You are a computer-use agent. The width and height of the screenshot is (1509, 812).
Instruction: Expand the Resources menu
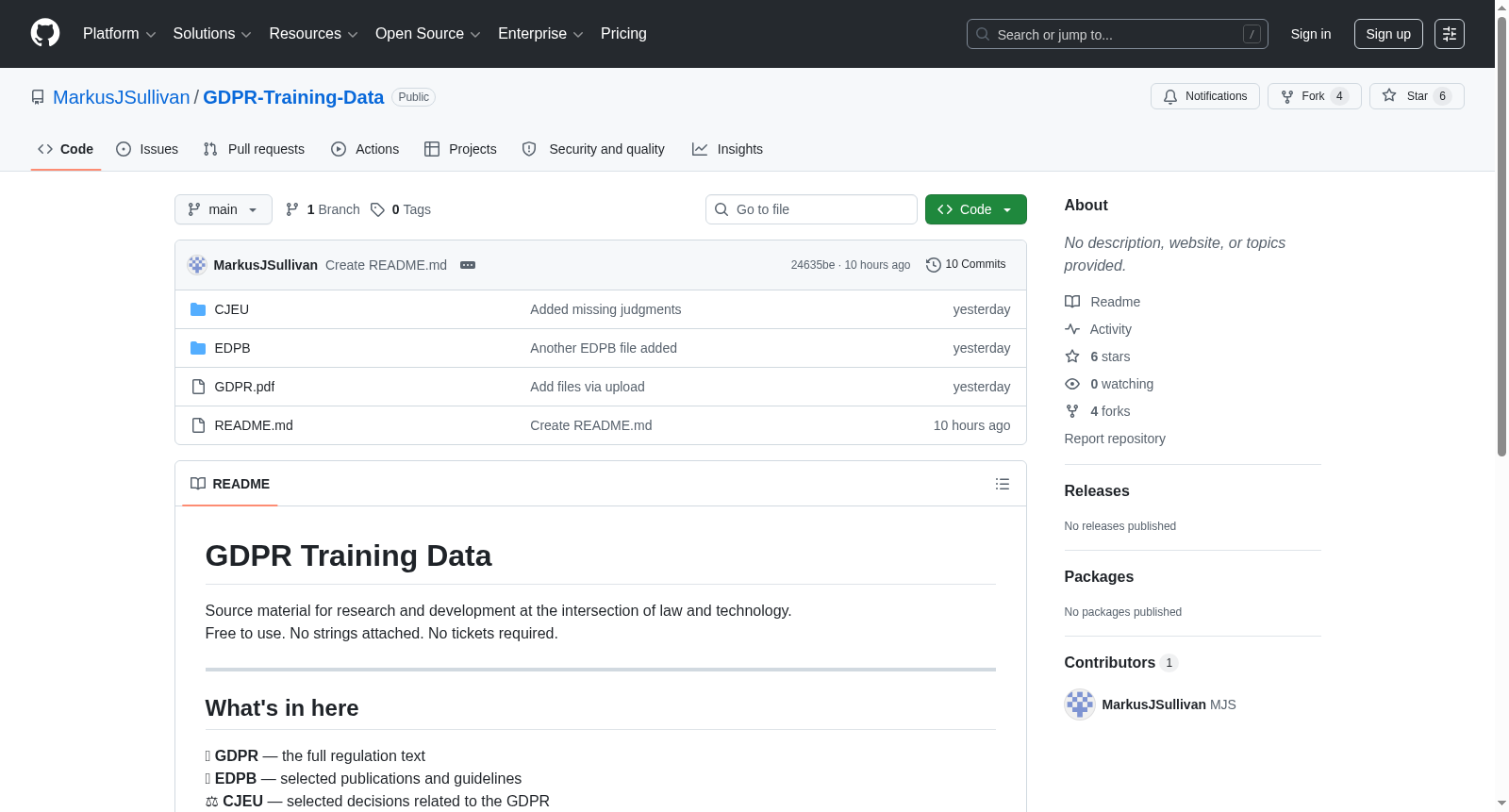[x=313, y=34]
